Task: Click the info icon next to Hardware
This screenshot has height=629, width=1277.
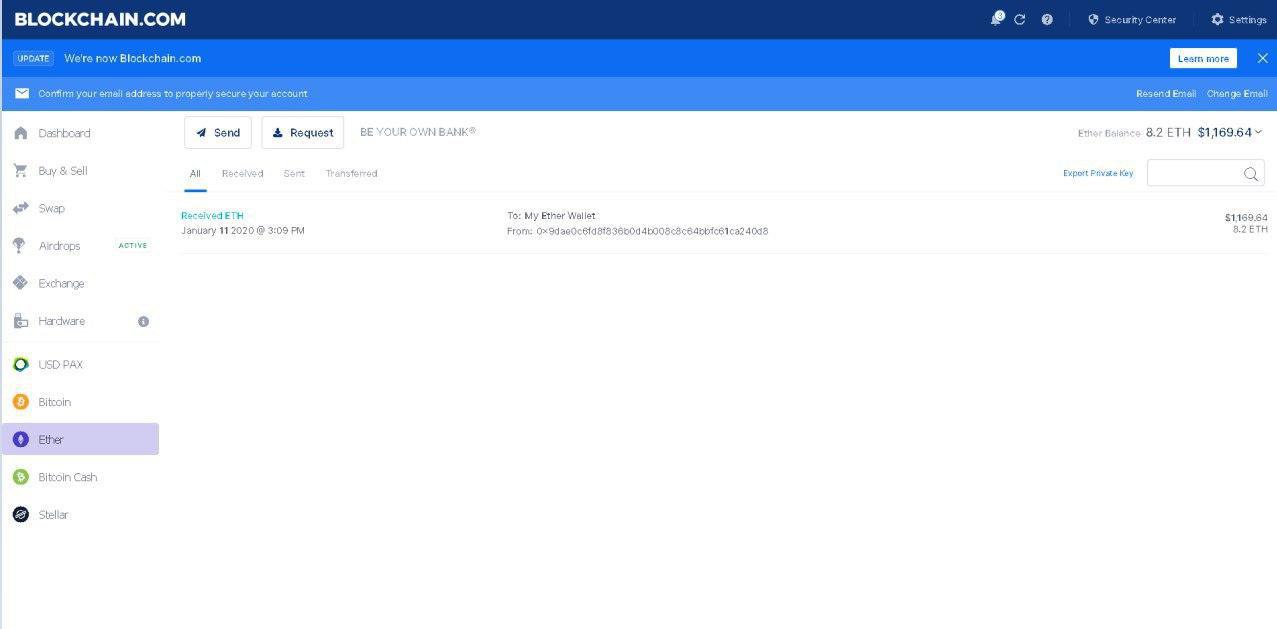Action: (x=143, y=321)
